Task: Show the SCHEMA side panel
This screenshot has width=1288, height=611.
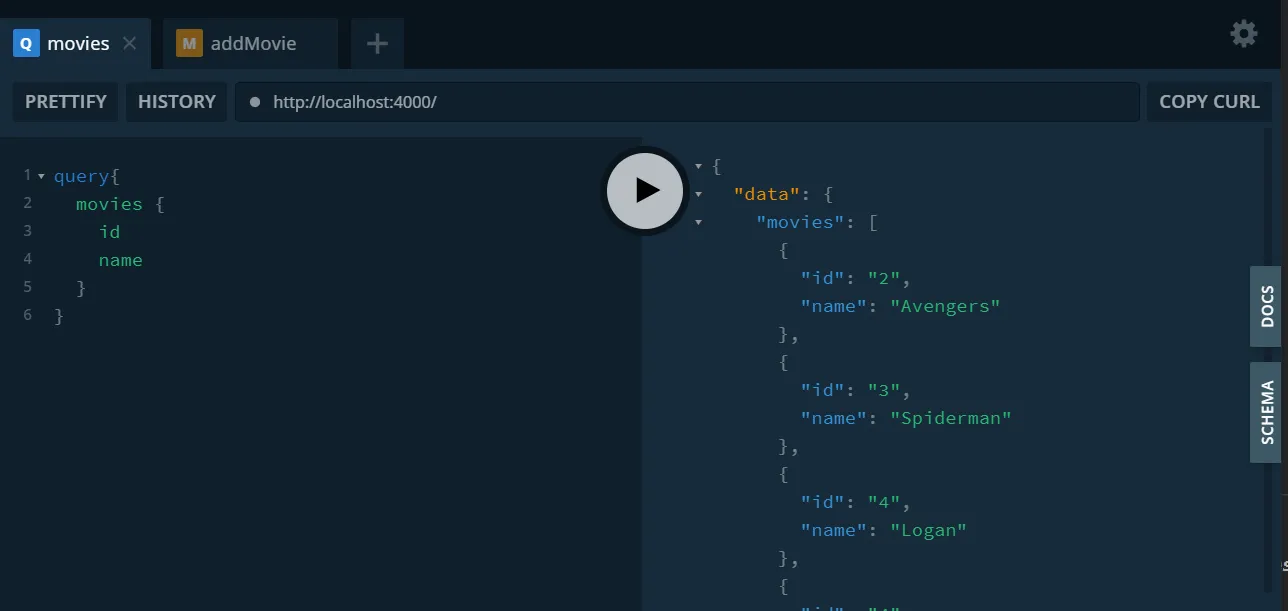Action: click(1266, 412)
